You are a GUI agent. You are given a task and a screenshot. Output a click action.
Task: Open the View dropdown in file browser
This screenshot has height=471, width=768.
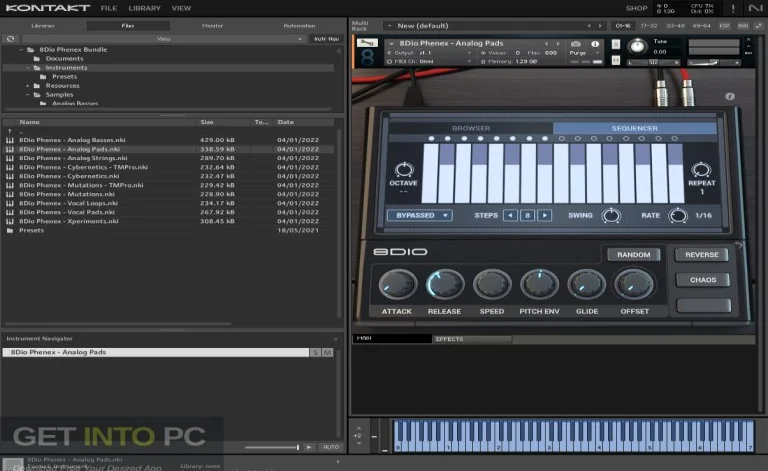(x=163, y=39)
